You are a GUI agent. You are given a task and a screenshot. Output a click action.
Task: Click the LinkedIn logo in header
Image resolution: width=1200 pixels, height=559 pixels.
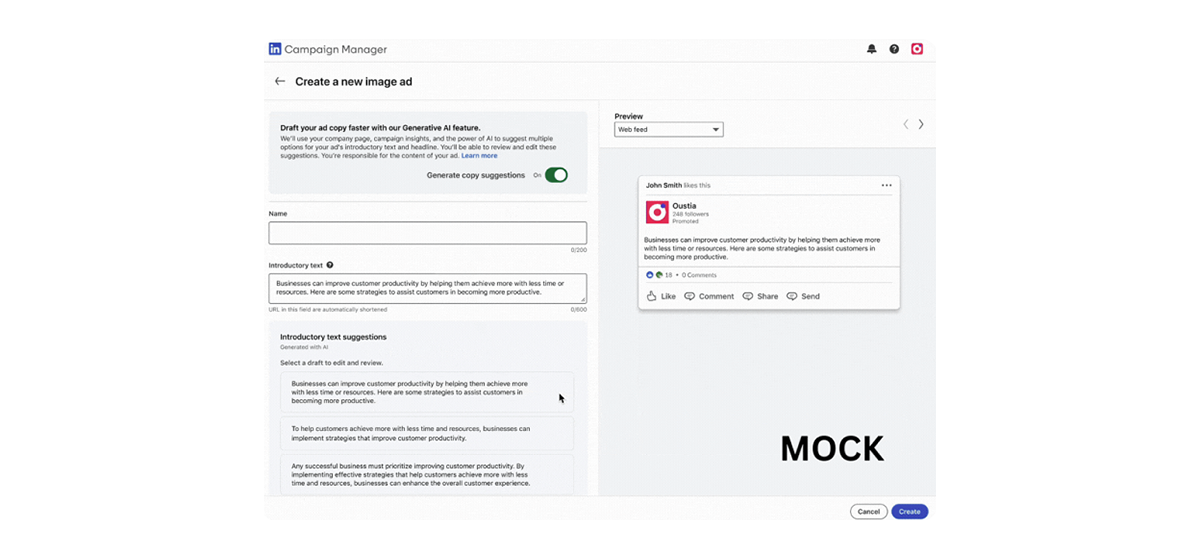click(x=275, y=49)
